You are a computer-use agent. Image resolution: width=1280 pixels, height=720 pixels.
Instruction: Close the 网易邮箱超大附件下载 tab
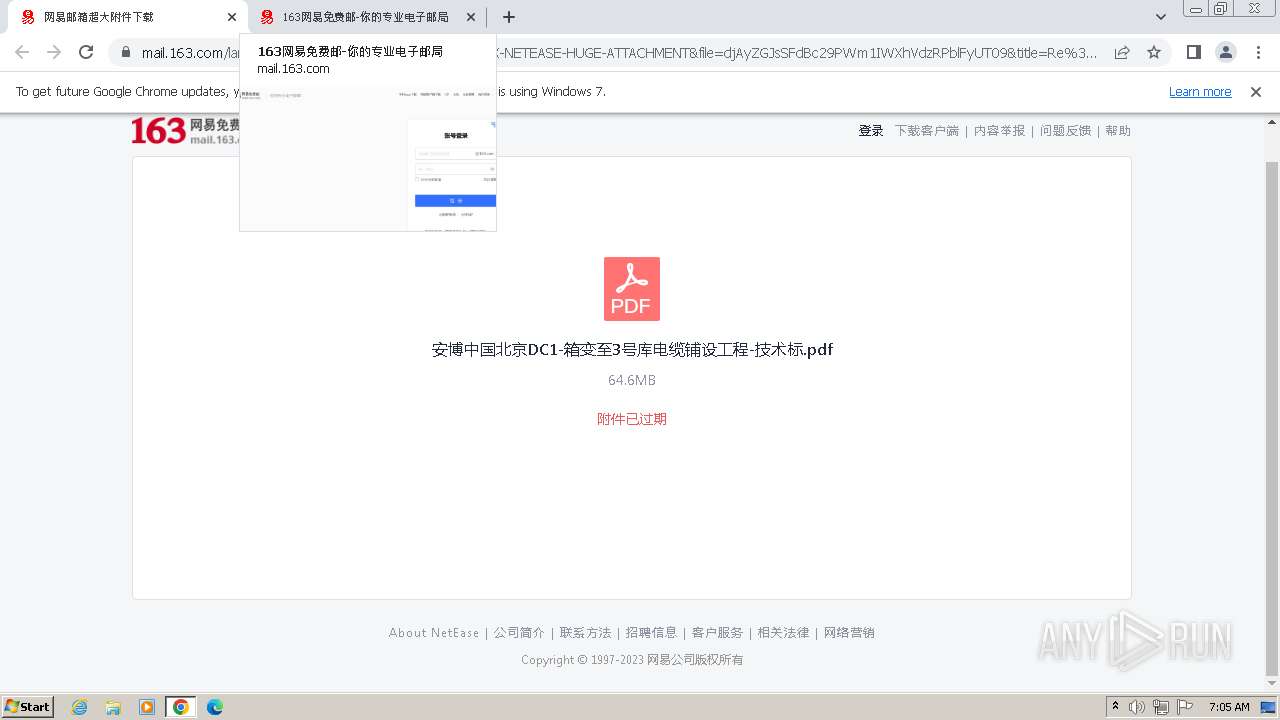(x=232, y=17)
